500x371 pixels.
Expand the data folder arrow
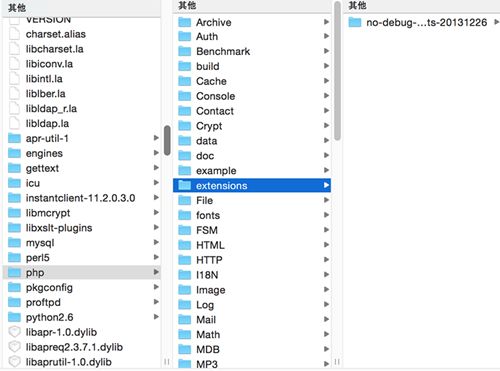326,140
